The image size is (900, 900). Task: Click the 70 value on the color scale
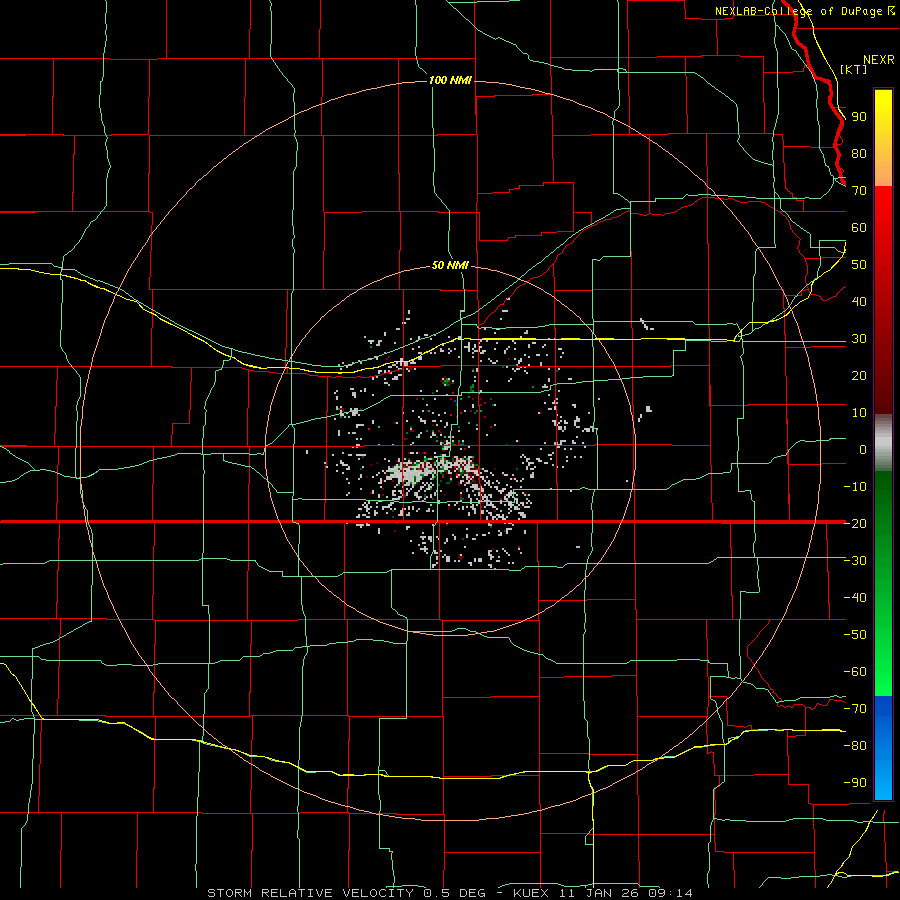click(x=859, y=191)
